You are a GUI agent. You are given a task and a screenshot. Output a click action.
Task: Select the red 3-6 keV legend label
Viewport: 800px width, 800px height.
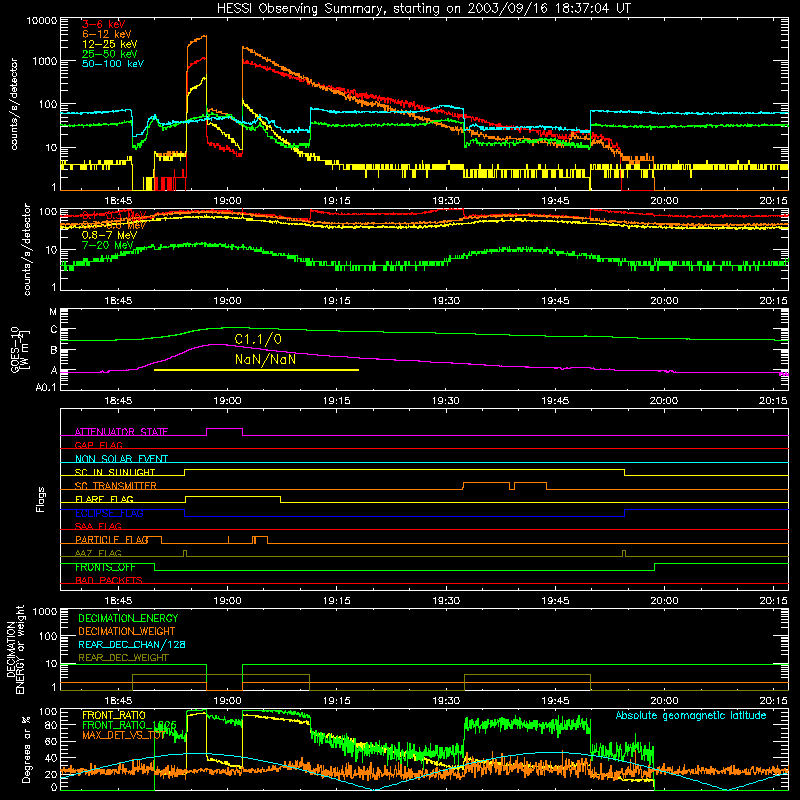(x=103, y=24)
